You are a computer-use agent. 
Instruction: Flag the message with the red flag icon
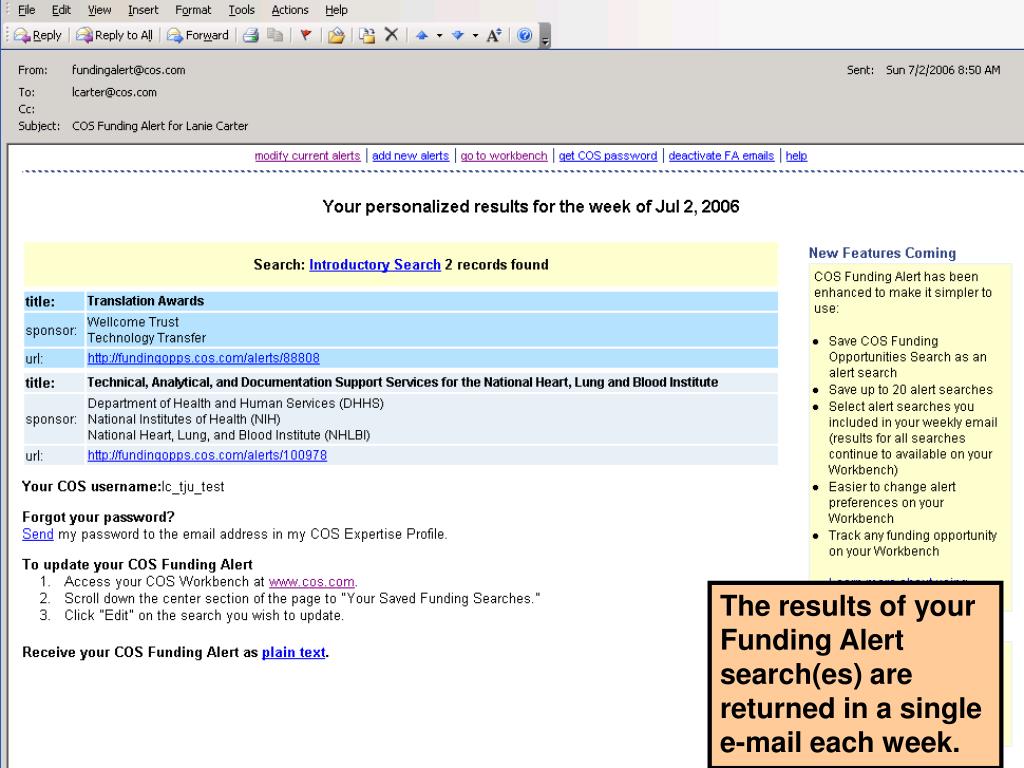coord(306,35)
